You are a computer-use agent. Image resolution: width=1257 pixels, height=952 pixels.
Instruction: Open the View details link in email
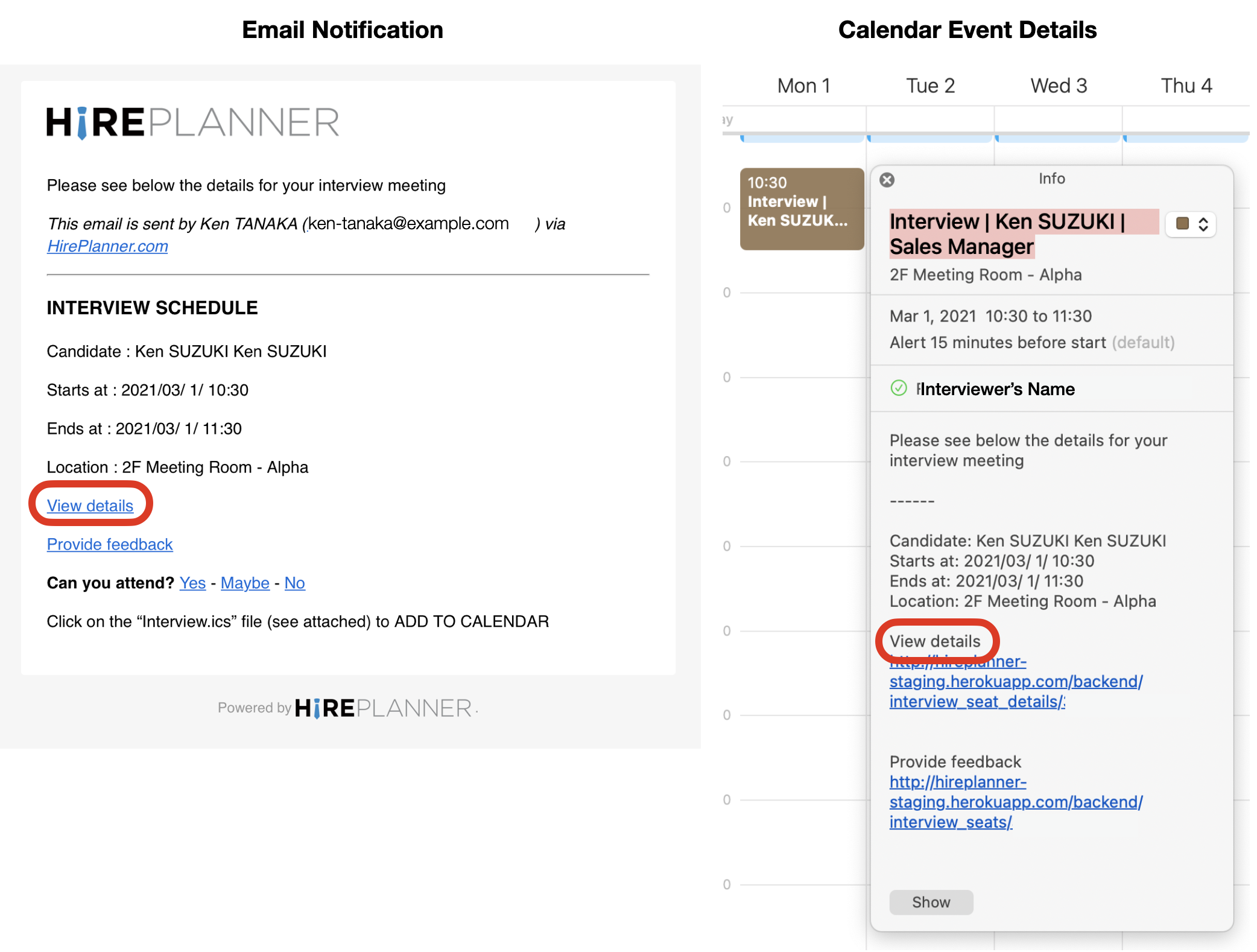click(90, 506)
